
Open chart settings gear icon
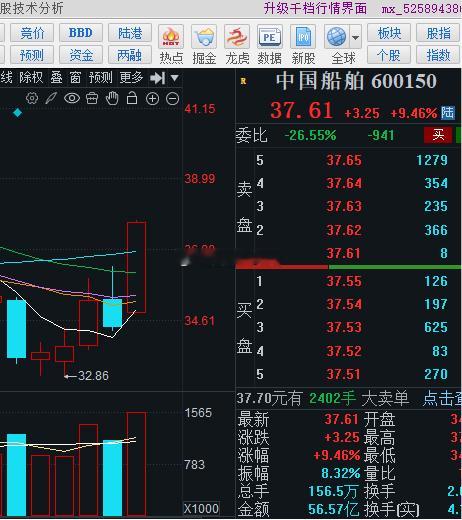point(32,98)
